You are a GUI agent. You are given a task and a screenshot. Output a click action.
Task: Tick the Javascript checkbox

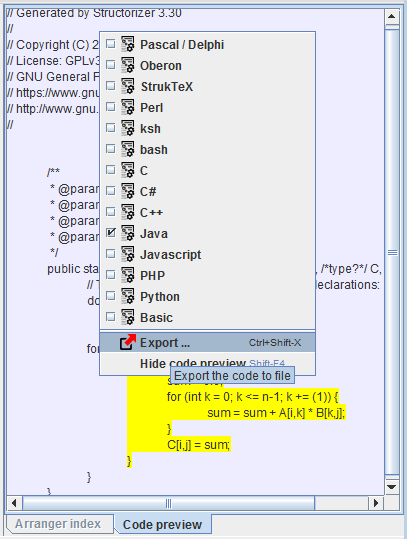pyautogui.click(x=111, y=254)
